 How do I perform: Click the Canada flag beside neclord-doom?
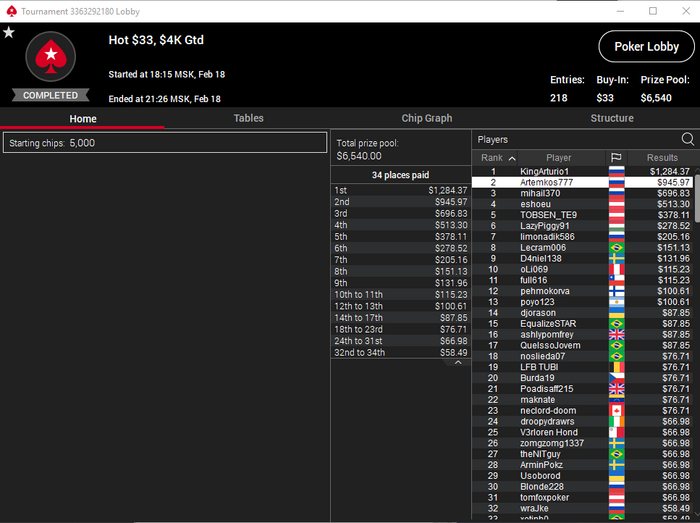tap(617, 411)
